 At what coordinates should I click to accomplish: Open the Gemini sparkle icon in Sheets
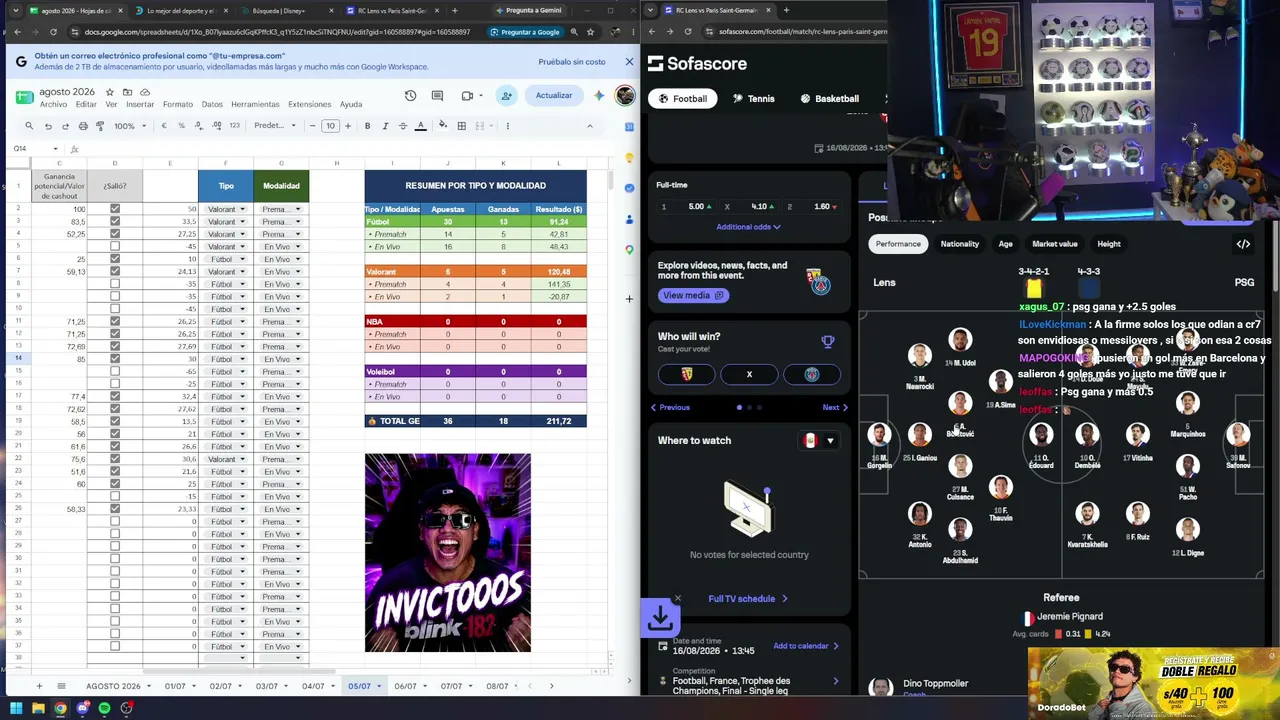coord(599,96)
